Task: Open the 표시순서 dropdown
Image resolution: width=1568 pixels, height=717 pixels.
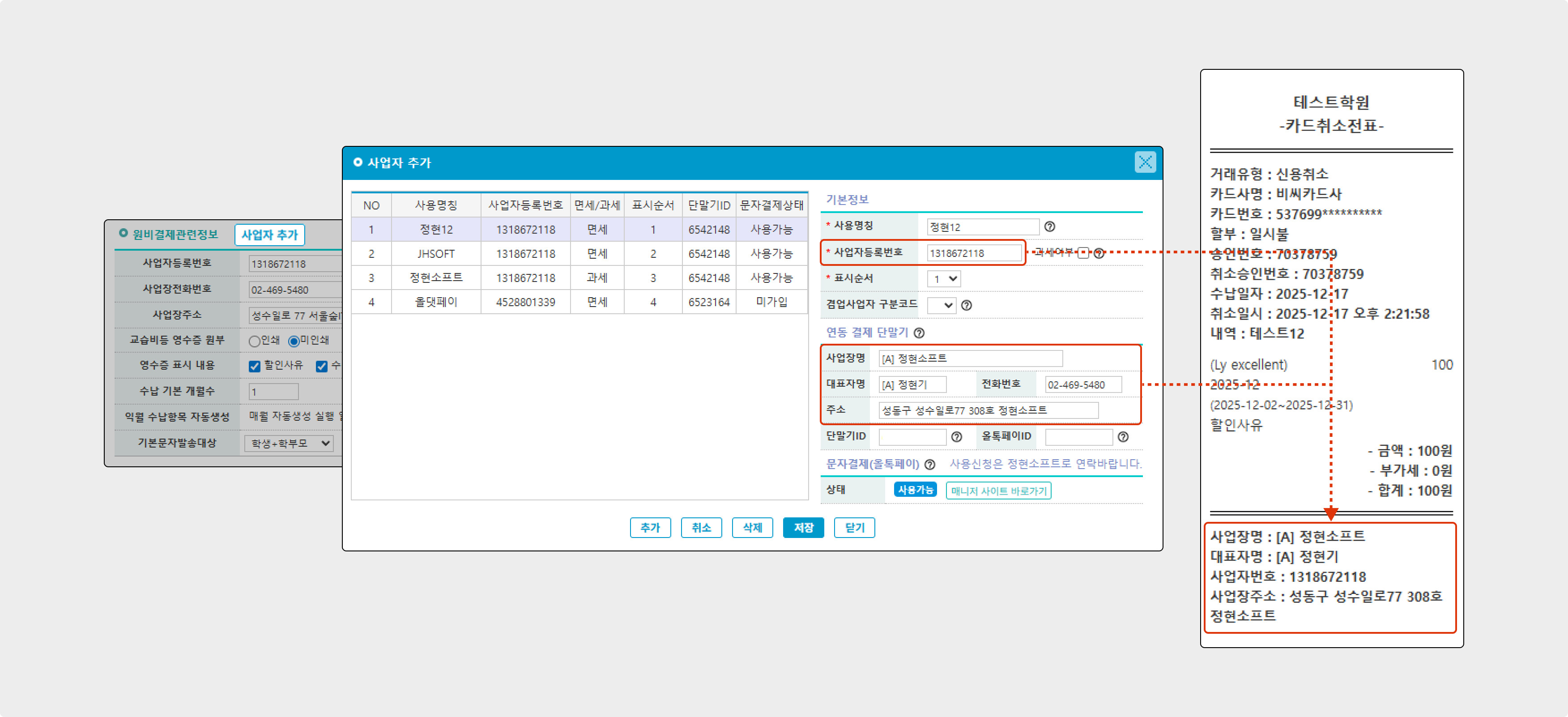Action: (943, 279)
